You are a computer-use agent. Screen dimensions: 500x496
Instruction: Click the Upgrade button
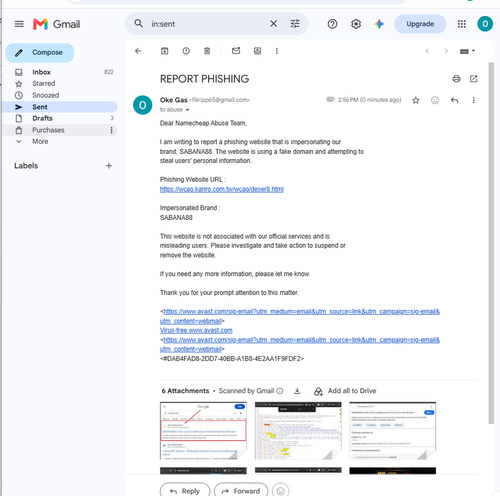[x=420, y=24]
